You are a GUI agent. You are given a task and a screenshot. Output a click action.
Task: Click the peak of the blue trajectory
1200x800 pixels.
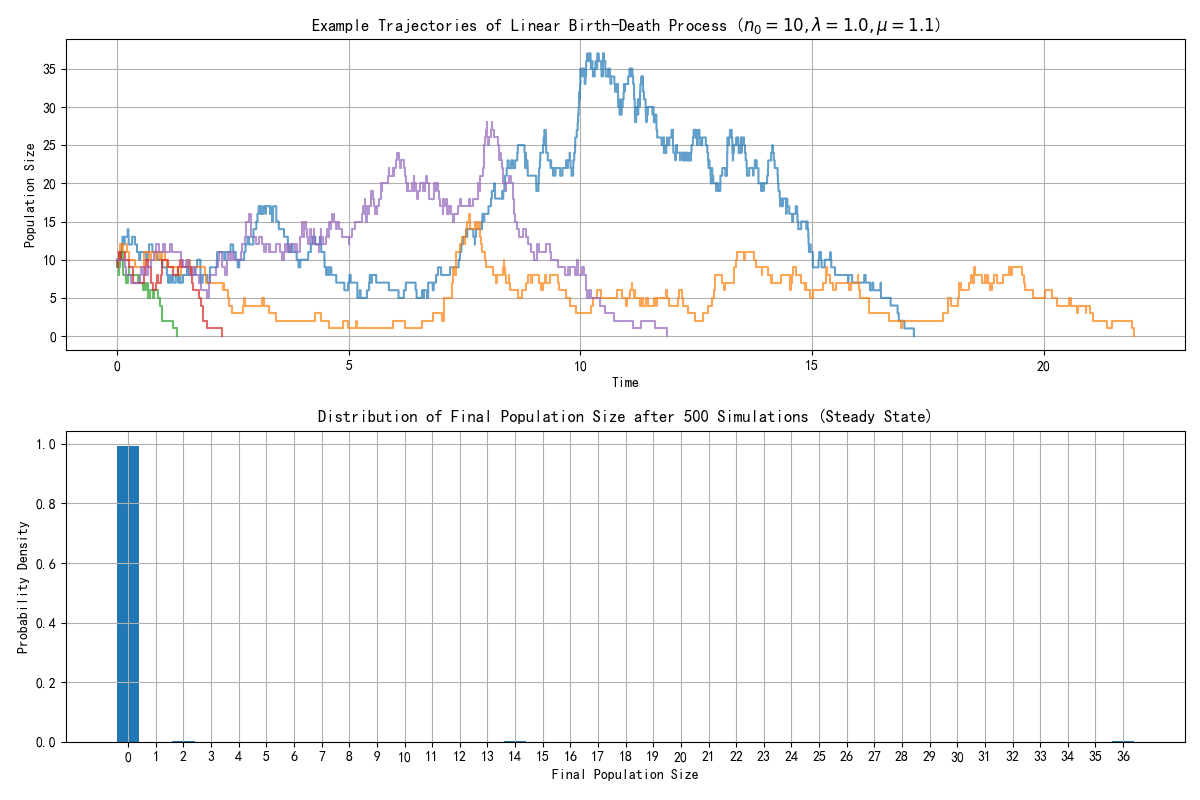[x=590, y=55]
